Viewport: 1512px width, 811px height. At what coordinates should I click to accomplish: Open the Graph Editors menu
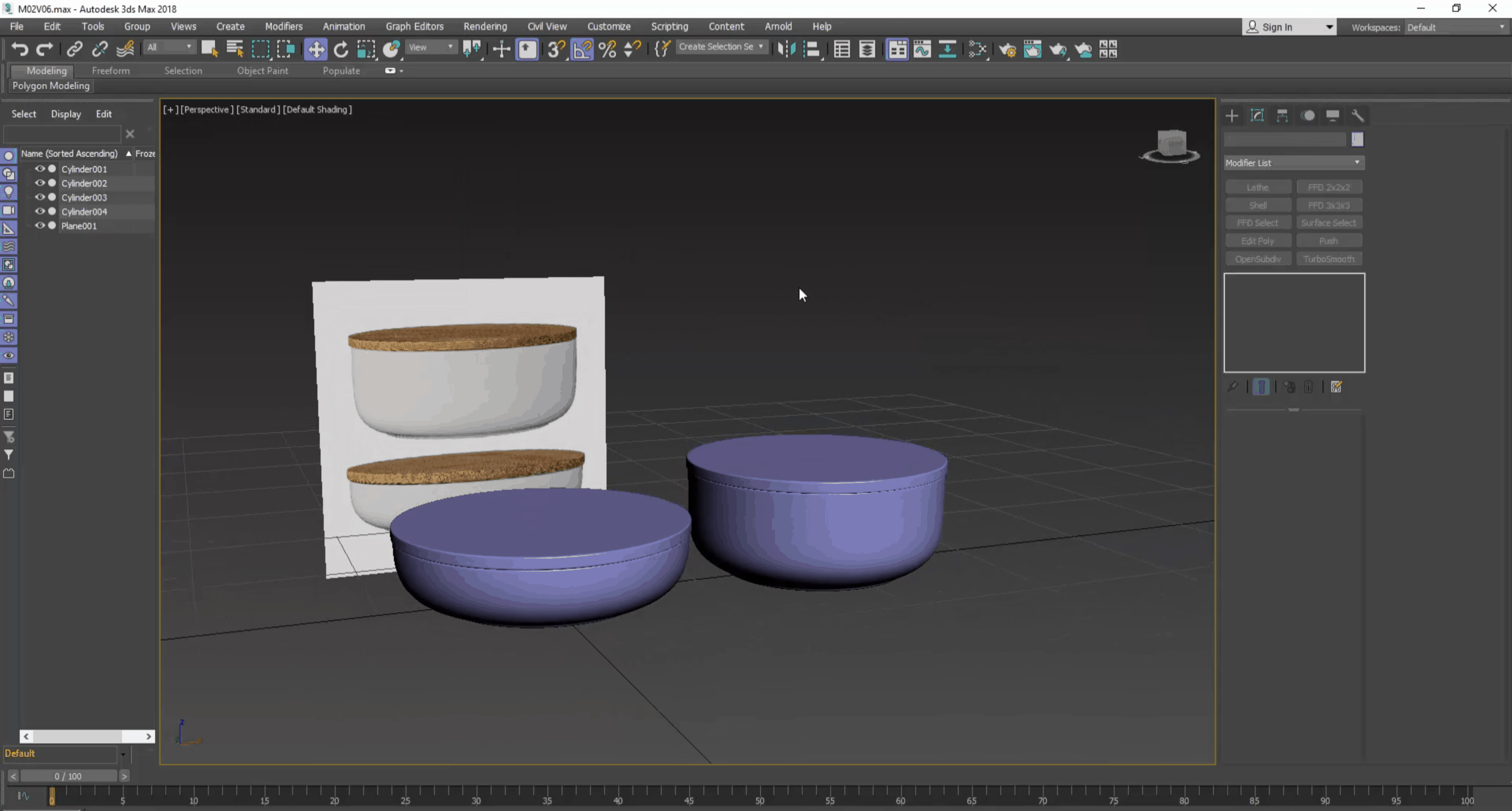click(x=414, y=26)
